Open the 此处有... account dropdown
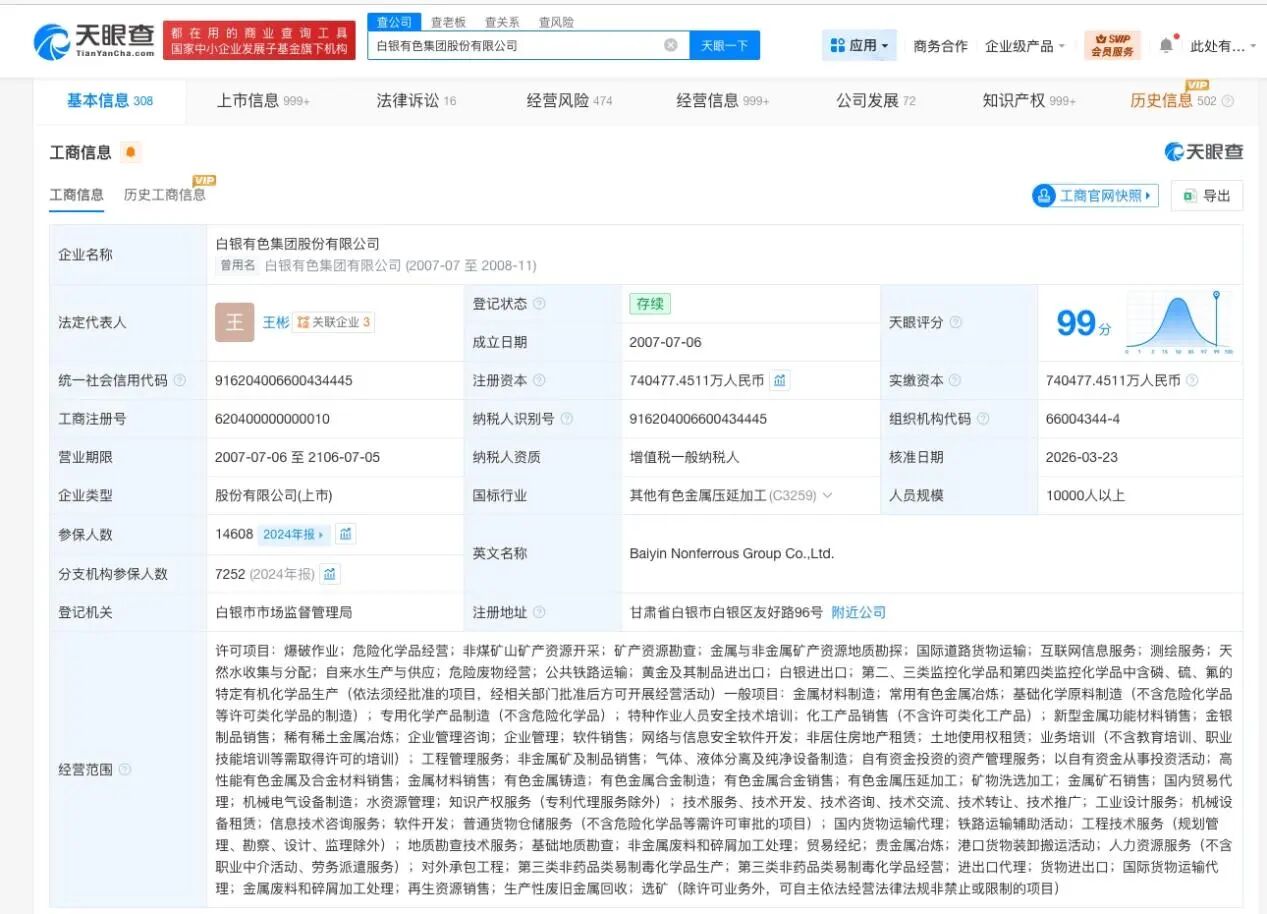The height and width of the screenshot is (914, 1267). (x=1223, y=46)
